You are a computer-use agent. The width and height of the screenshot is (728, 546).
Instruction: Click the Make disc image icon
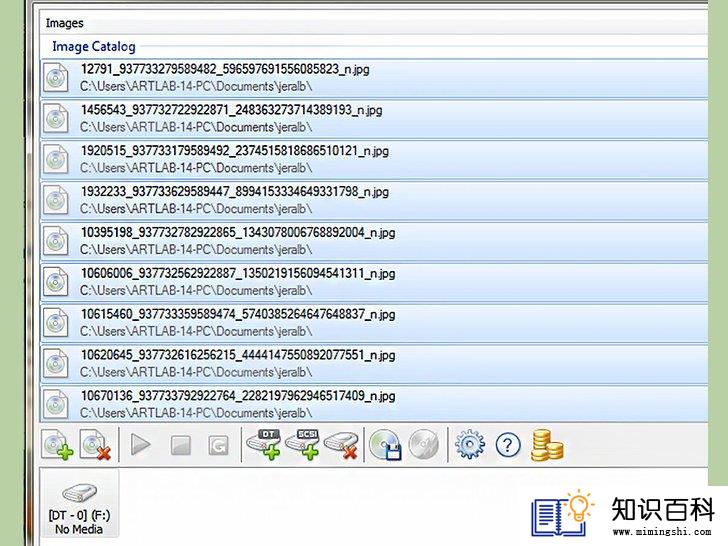click(385, 445)
